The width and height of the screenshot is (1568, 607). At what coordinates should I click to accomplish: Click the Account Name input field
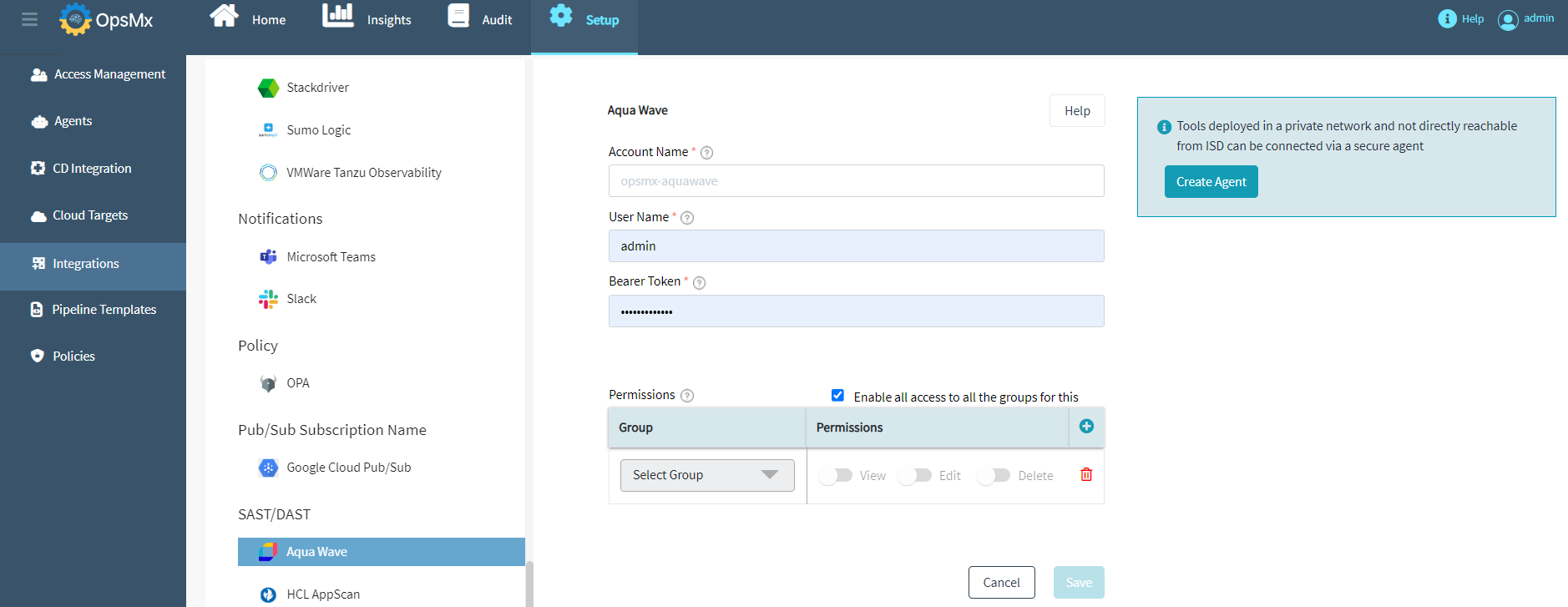[856, 181]
